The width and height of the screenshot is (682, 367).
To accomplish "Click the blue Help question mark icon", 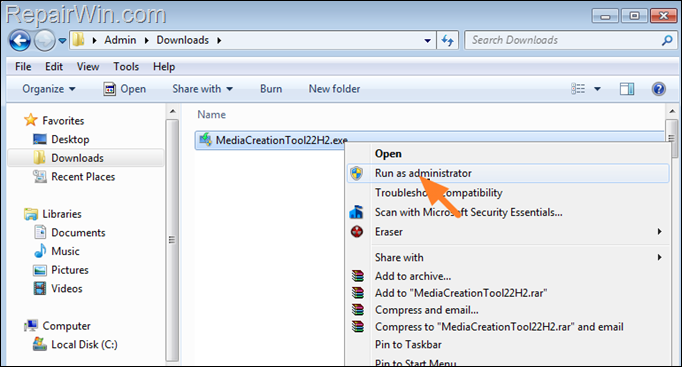I will (x=659, y=89).
